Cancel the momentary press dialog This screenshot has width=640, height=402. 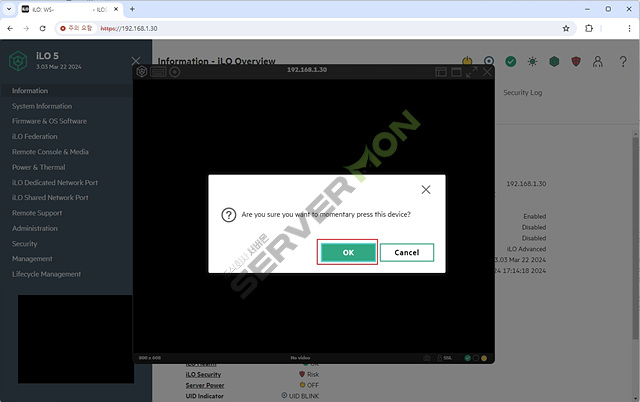click(x=407, y=252)
